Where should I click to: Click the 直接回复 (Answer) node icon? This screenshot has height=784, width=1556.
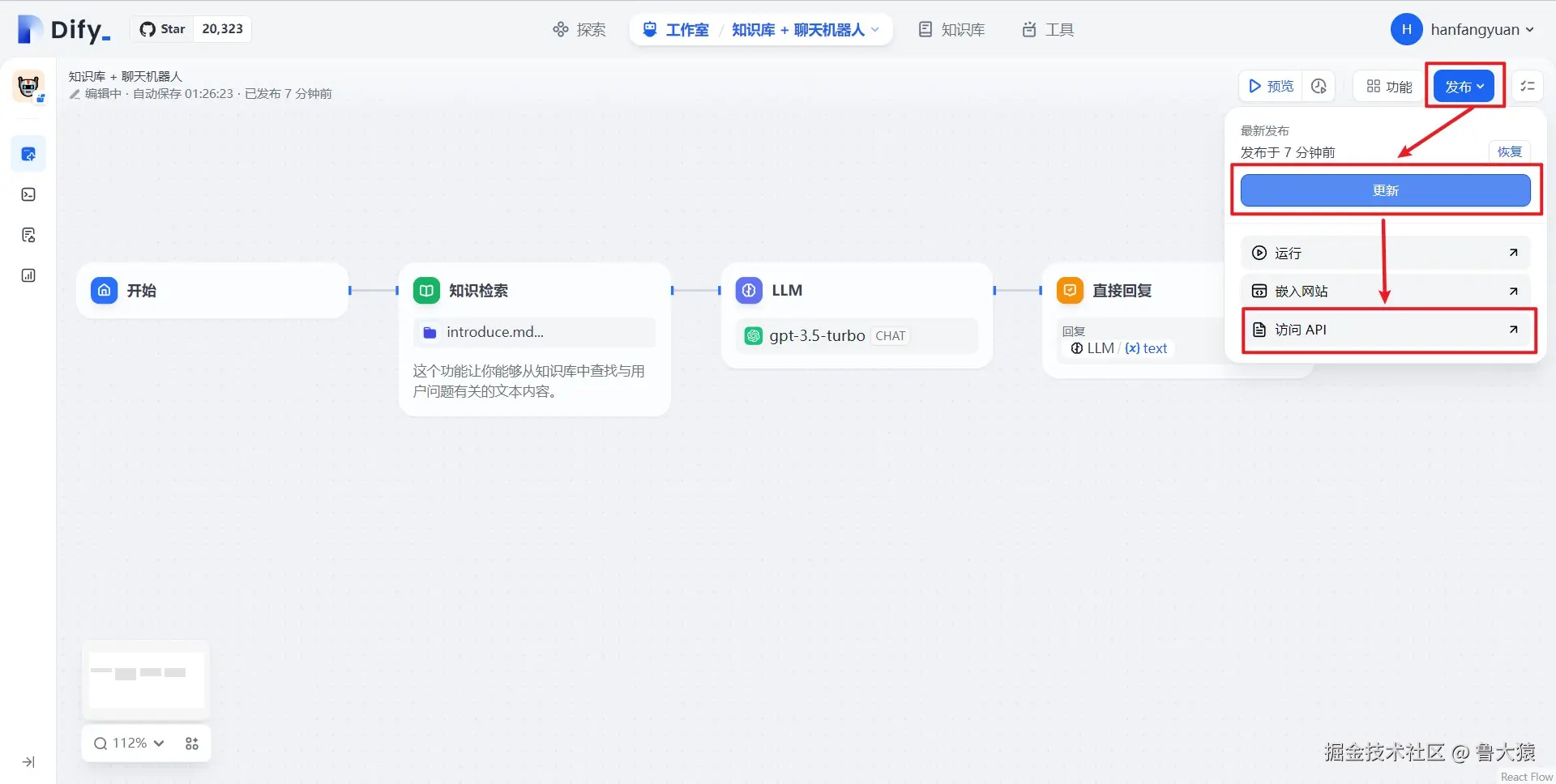pyautogui.click(x=1070, y=290)
